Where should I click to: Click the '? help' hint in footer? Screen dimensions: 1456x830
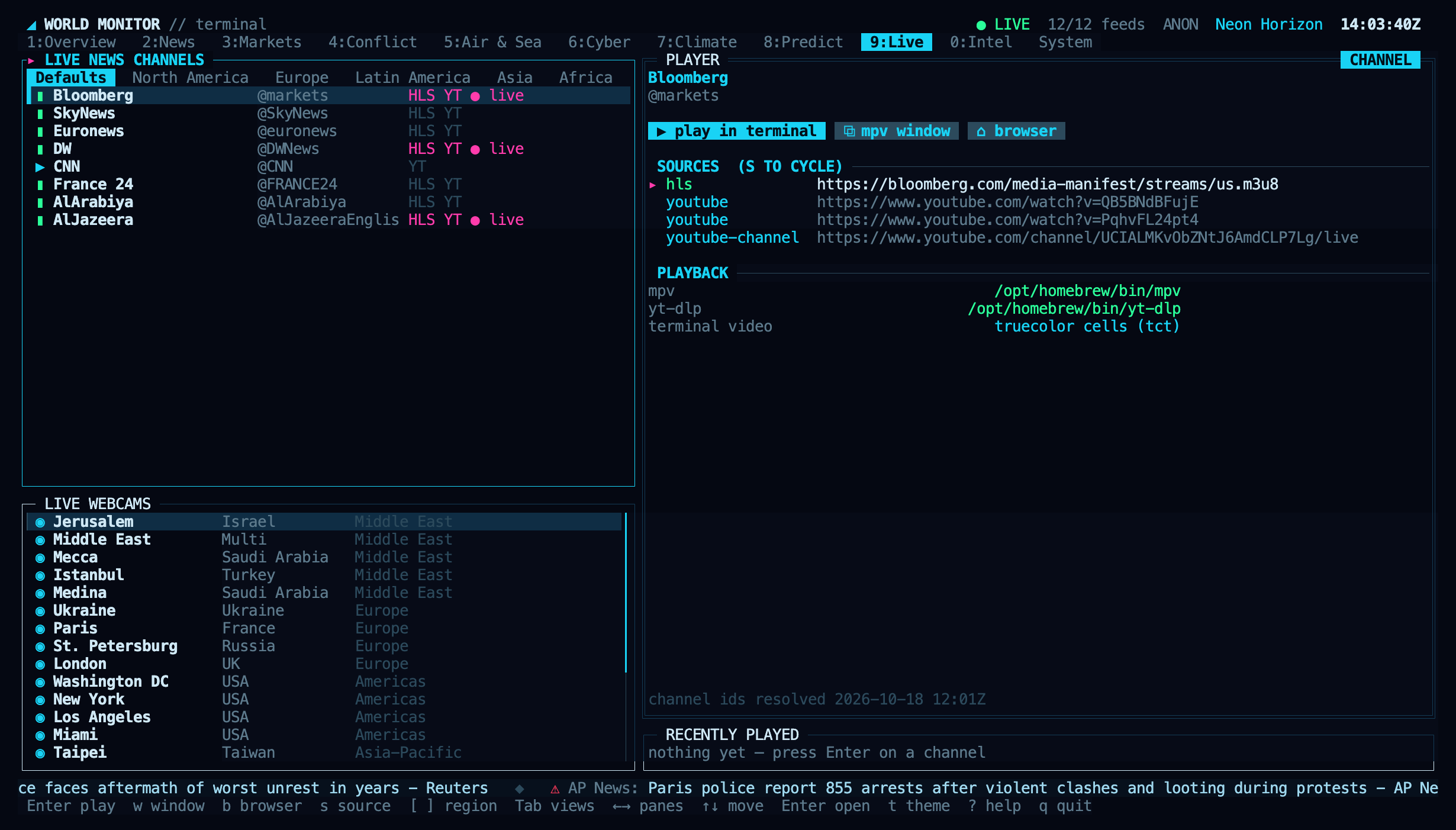[x=994, y=806]
